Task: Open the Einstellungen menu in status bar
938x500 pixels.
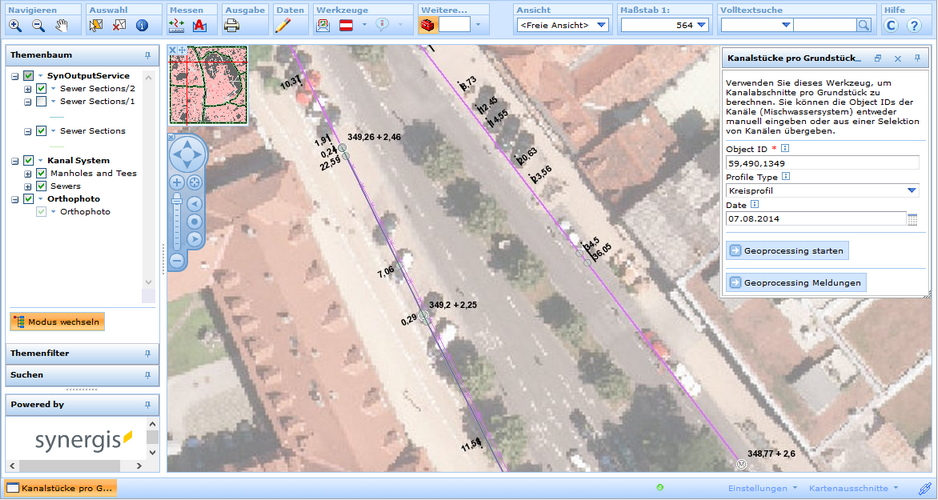Action: coord(762,488)
